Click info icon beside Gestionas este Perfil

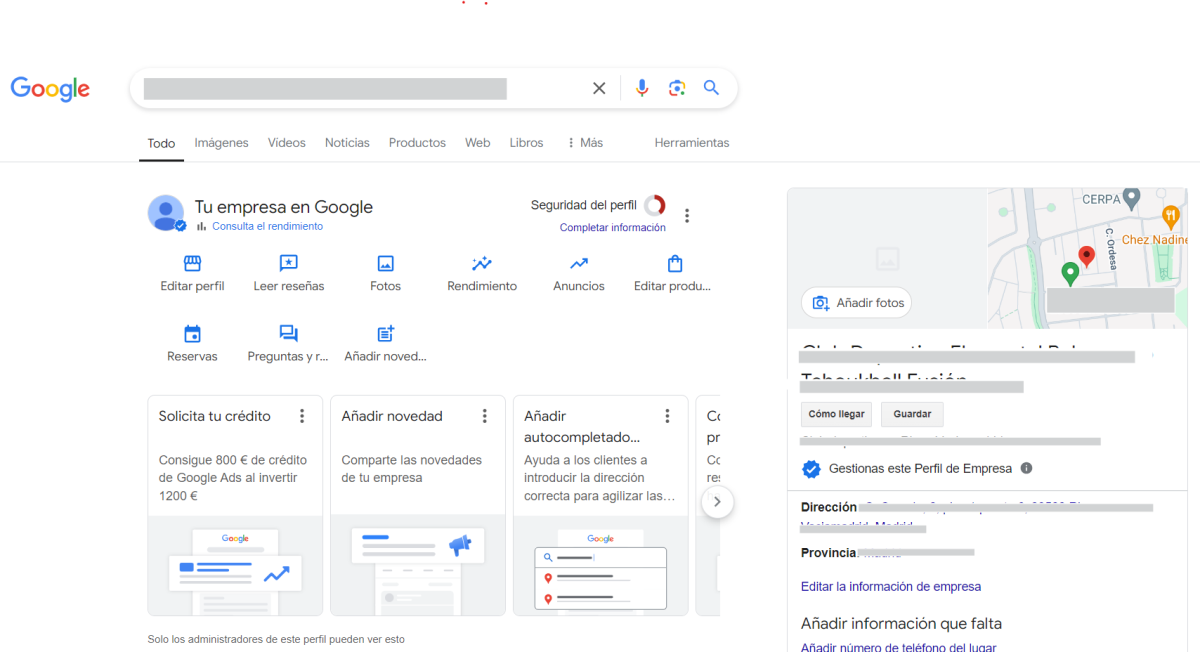(1026, 468)
